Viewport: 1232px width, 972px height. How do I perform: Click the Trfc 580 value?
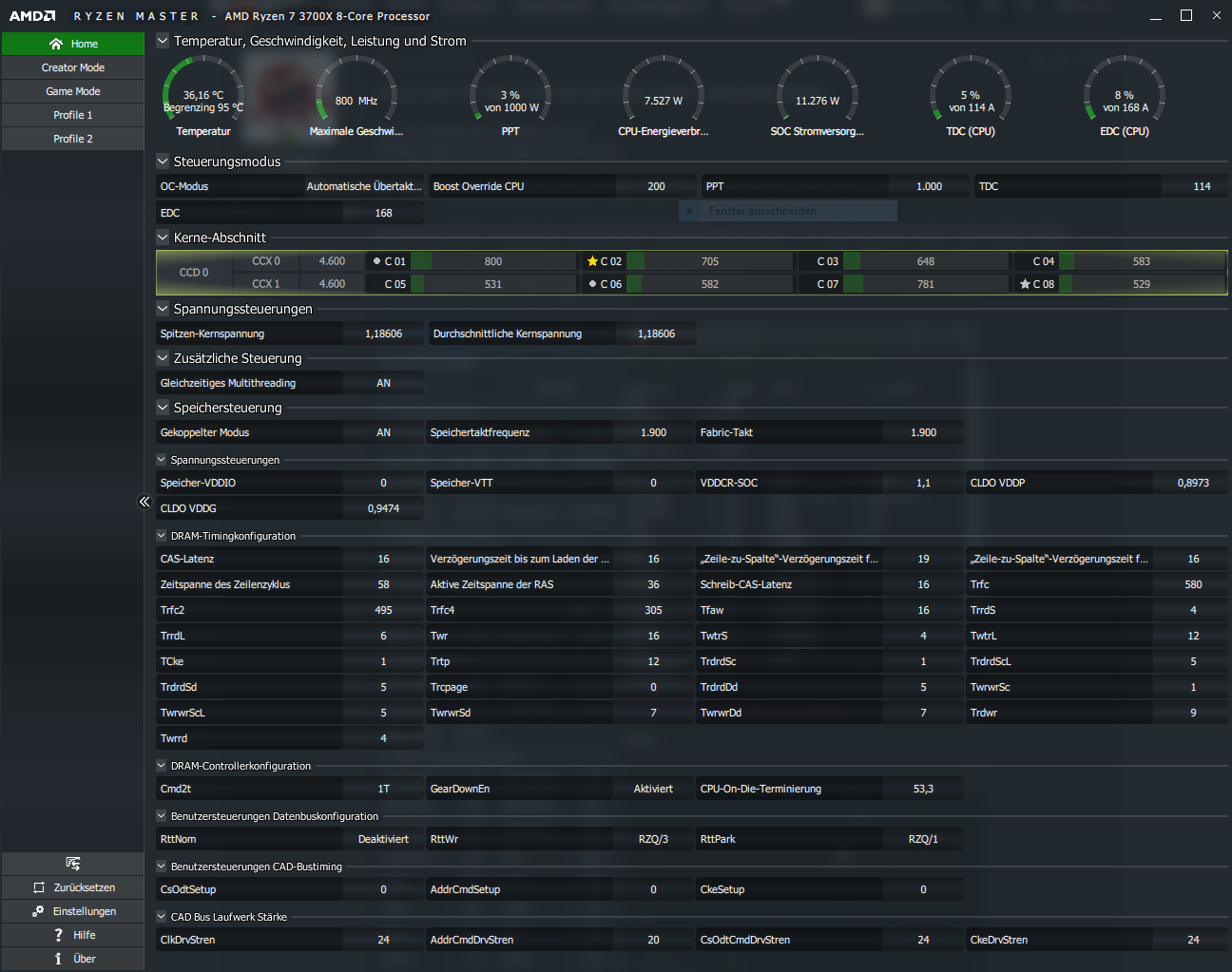1193,584
